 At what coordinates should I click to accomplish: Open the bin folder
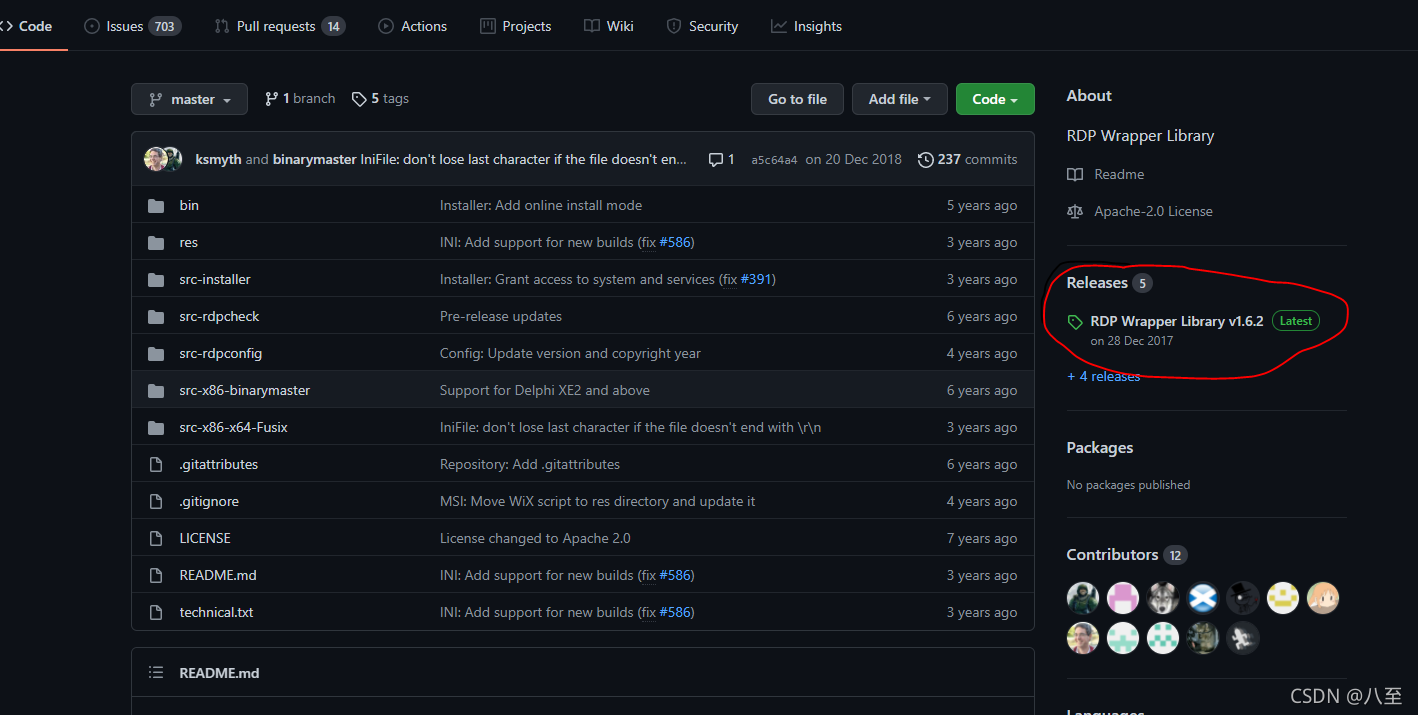(x=189, y=205)
